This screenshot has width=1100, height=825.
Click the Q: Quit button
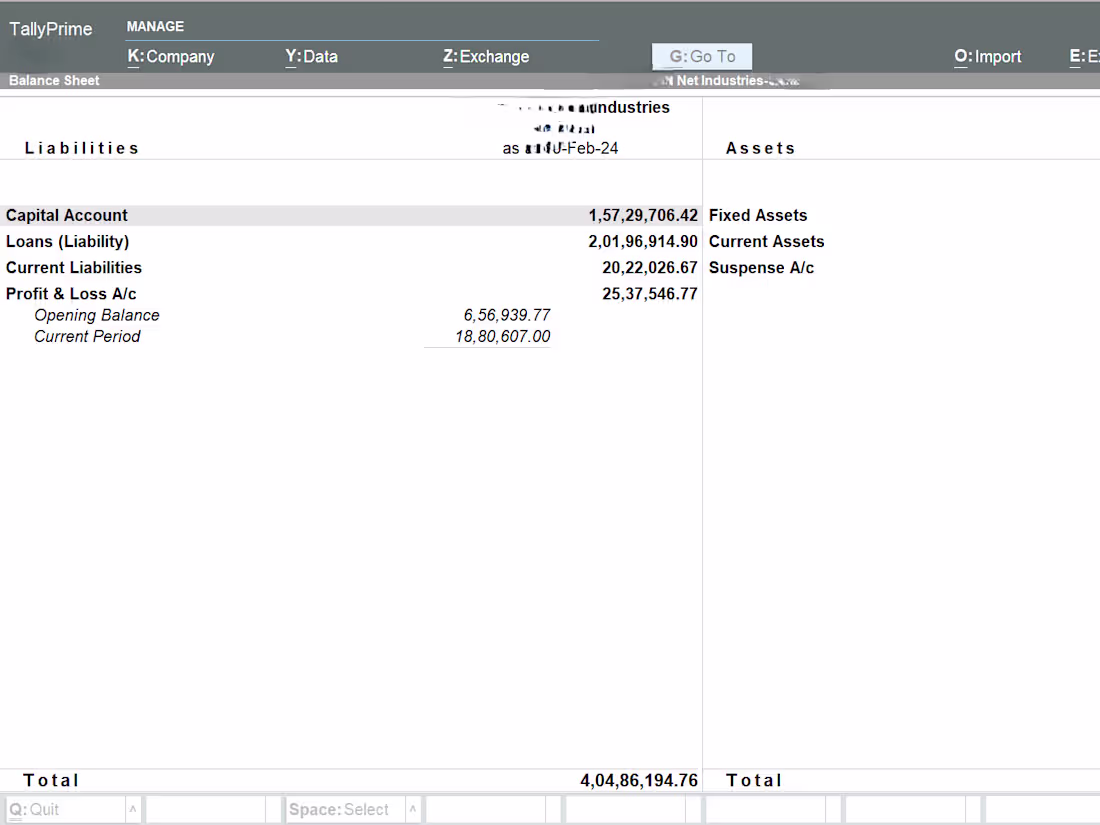coord(64,810)
